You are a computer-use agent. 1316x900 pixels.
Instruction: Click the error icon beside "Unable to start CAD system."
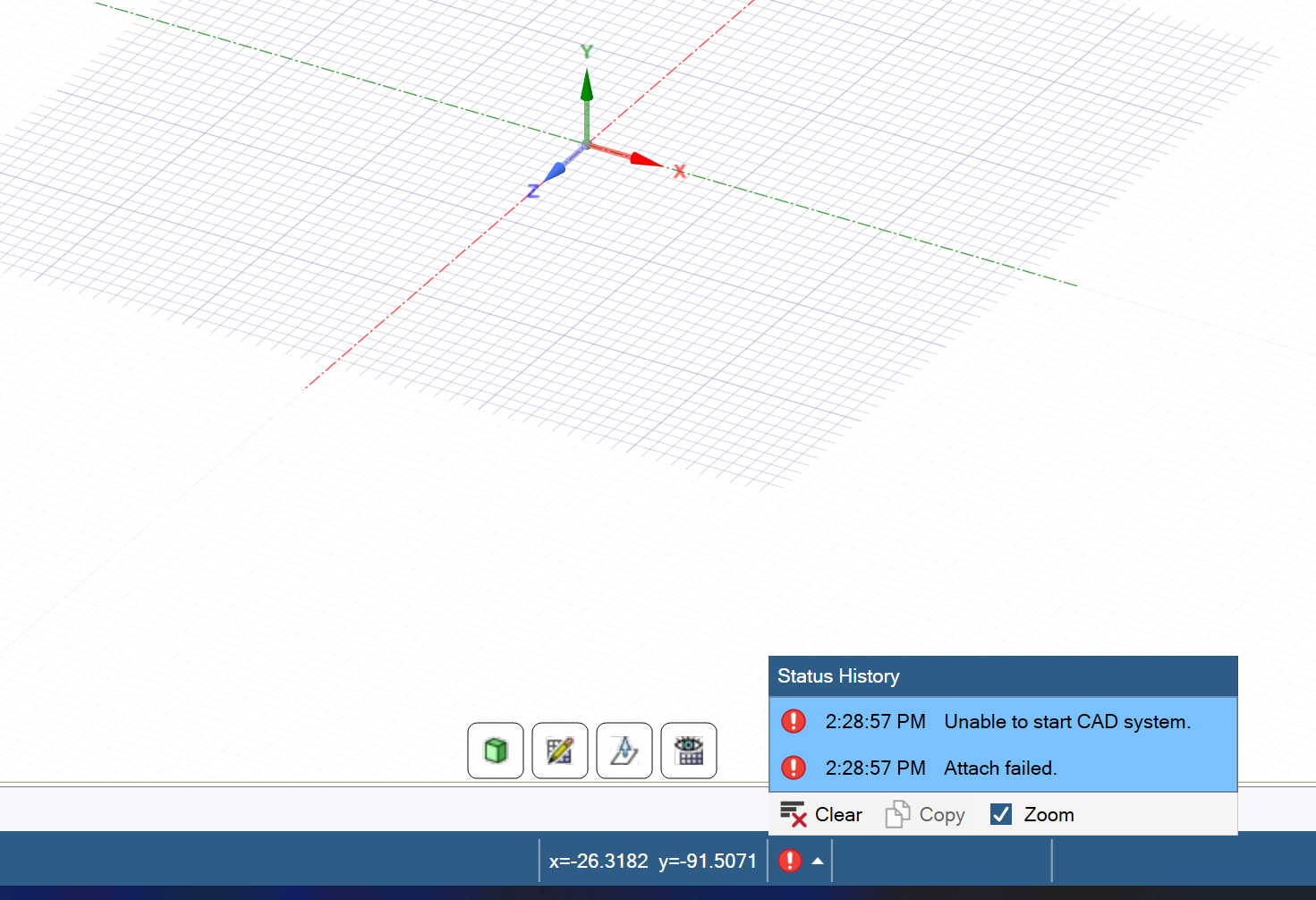(x=794, y=721)
